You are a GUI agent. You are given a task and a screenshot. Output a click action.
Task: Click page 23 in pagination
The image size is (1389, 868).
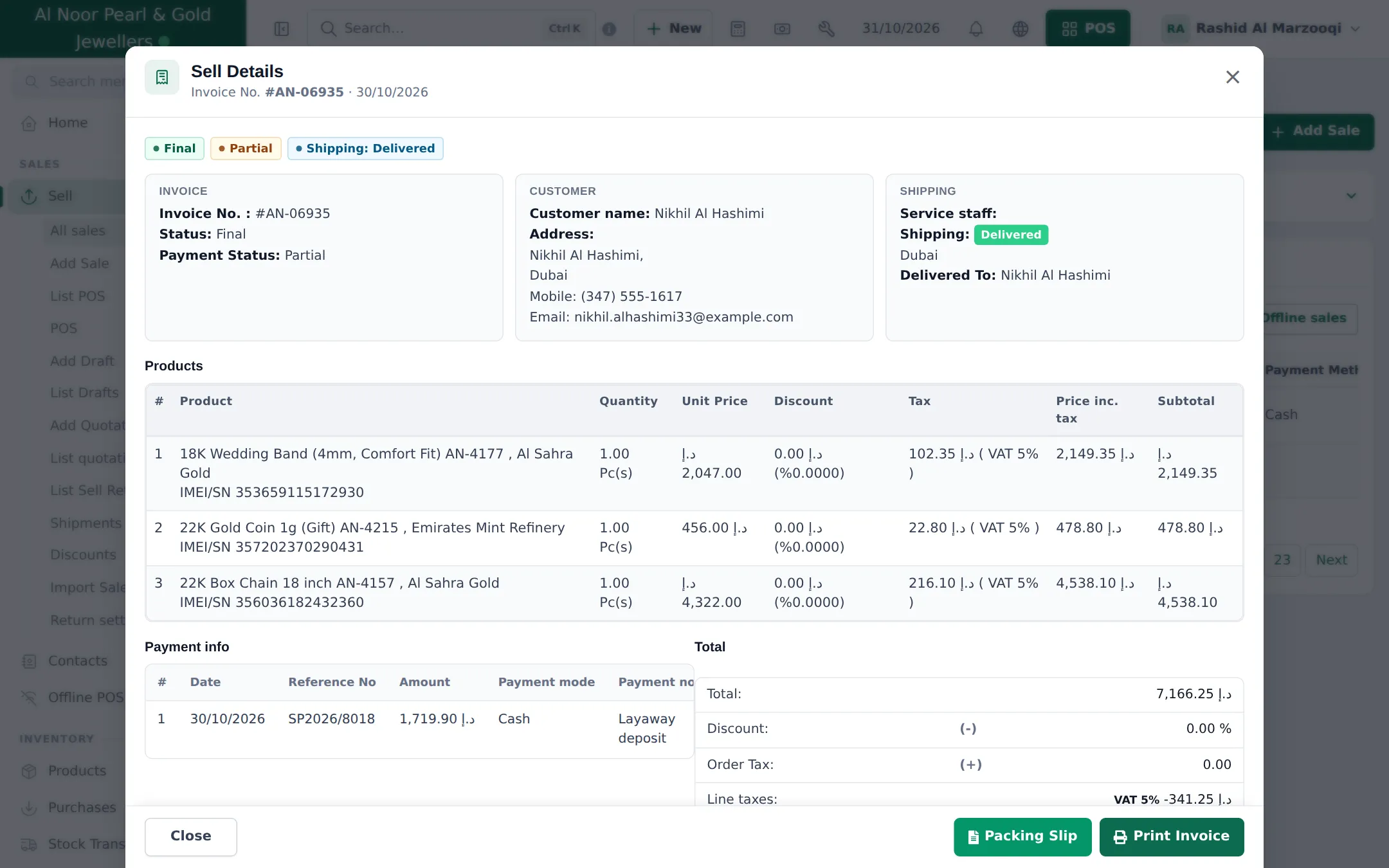pyautogui.click(x=1282, y=560)
